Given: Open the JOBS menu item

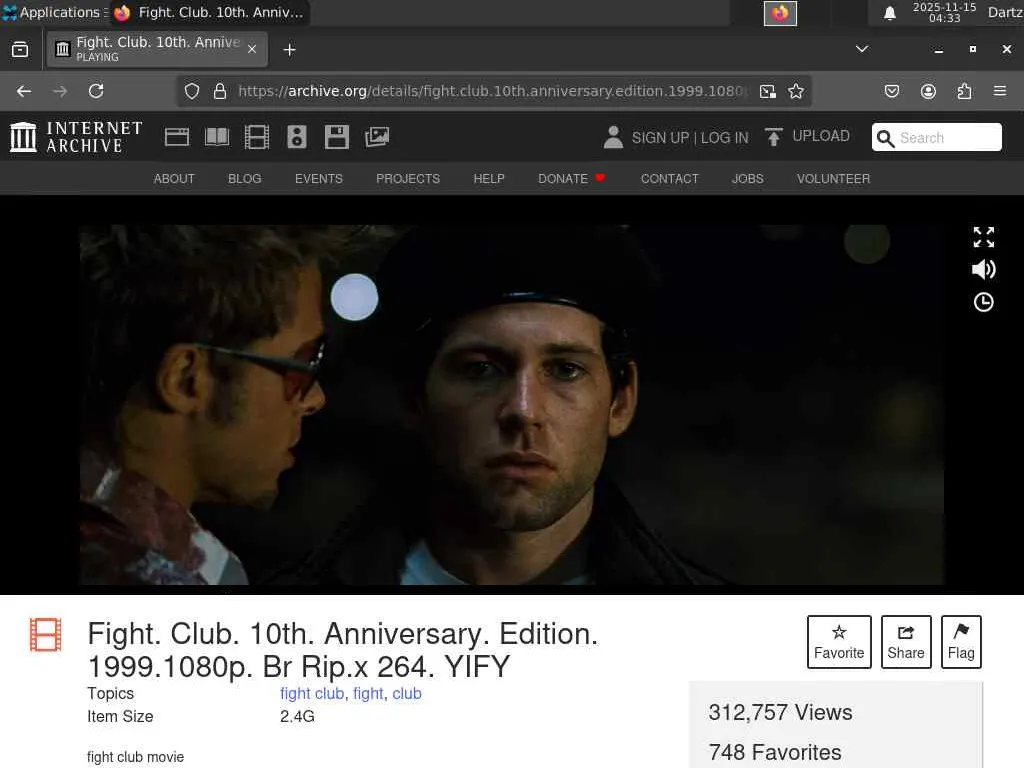Looking at the screenshot, I should point(748,179).
